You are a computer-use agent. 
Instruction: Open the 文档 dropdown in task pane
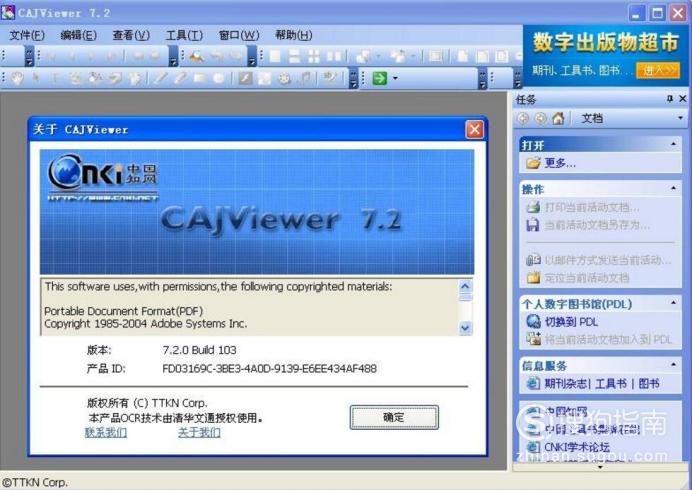(680, 118)
